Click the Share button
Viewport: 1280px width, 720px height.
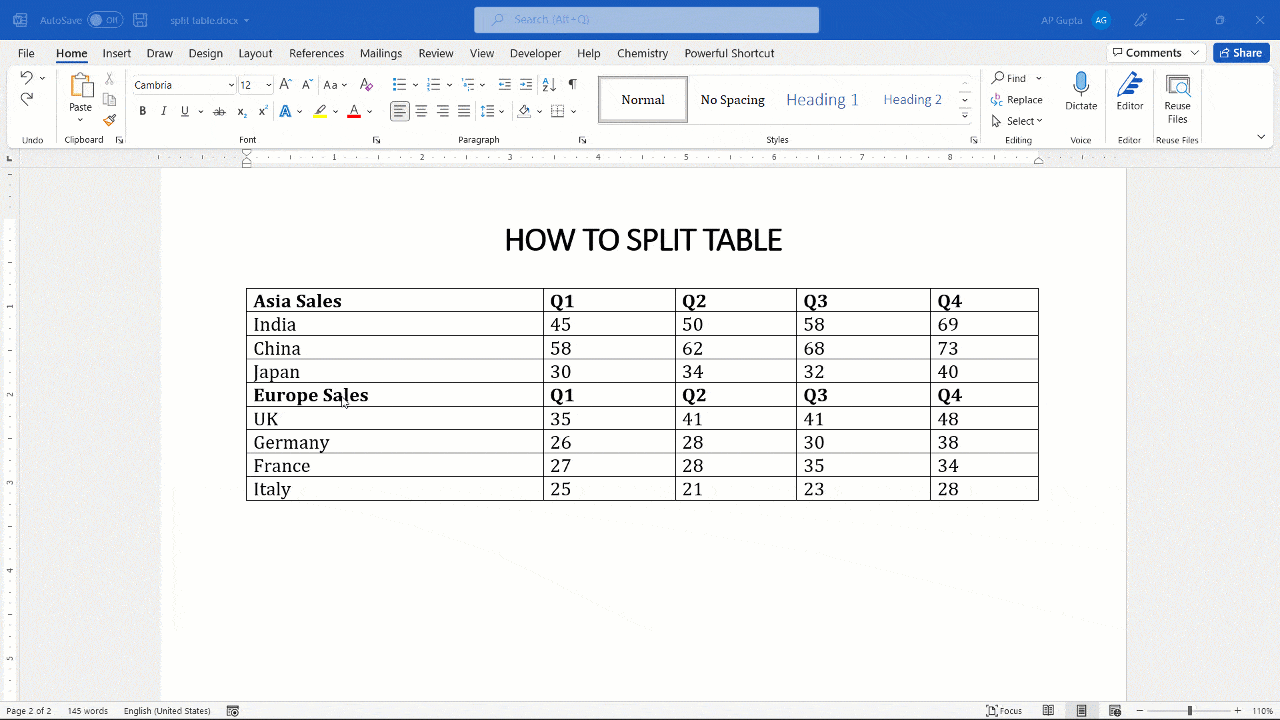point(1240,52)
